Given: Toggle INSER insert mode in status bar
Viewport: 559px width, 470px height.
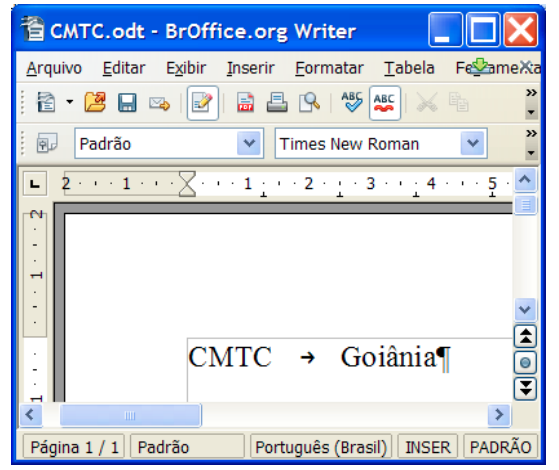Looking at the screenshot, I should pos(427,447).
